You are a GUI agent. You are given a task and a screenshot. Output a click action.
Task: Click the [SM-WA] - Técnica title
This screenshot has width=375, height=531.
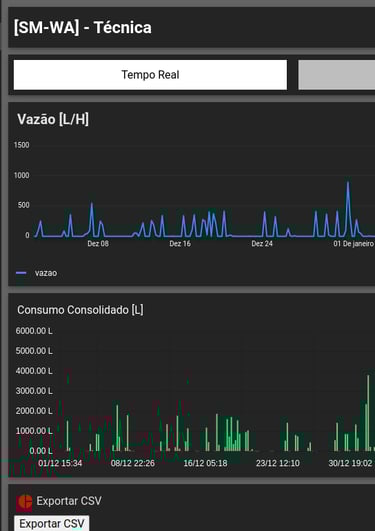click(83, 27)
